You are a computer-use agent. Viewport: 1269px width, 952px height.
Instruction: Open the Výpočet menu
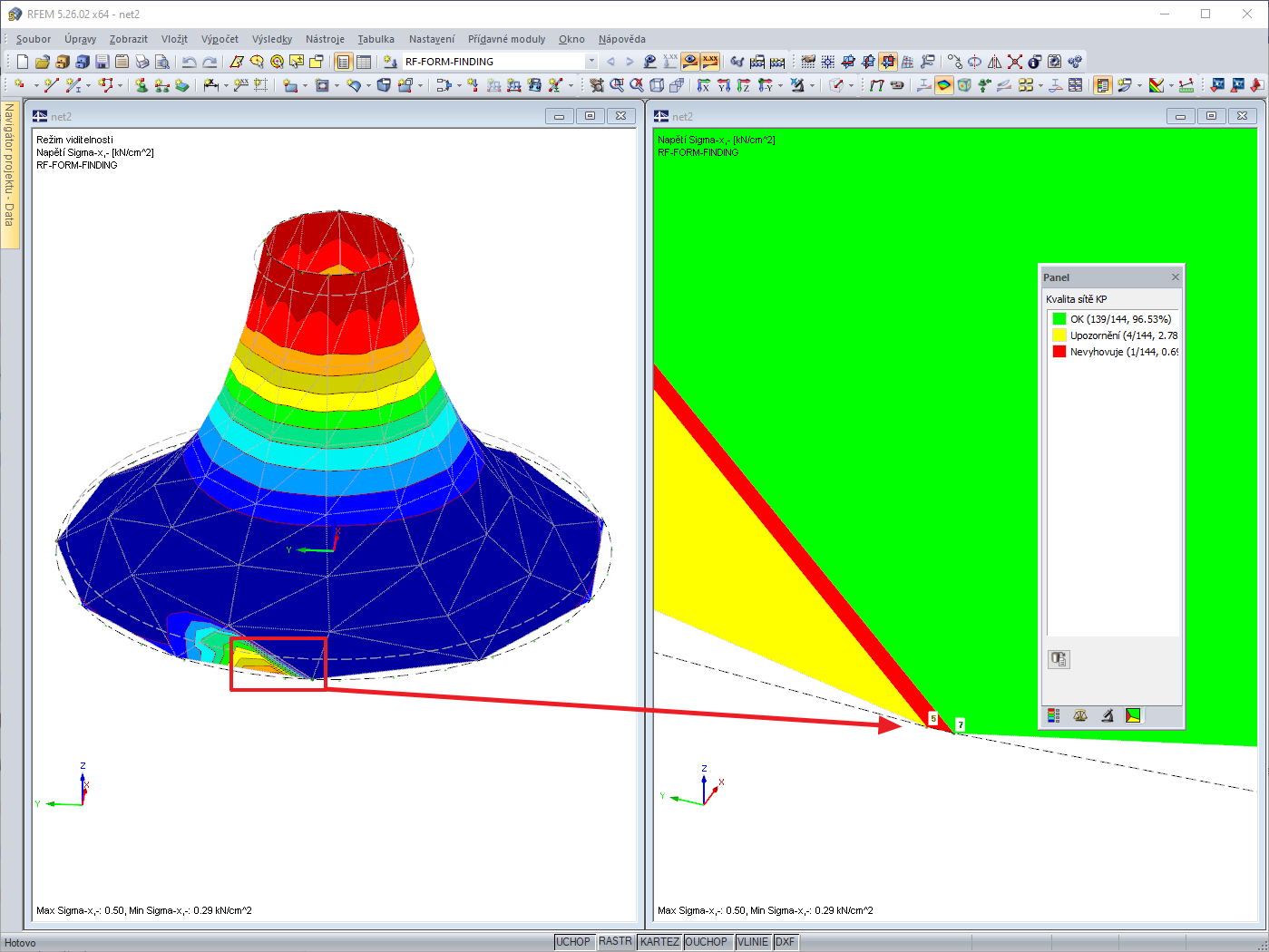(x=220, y=39)
